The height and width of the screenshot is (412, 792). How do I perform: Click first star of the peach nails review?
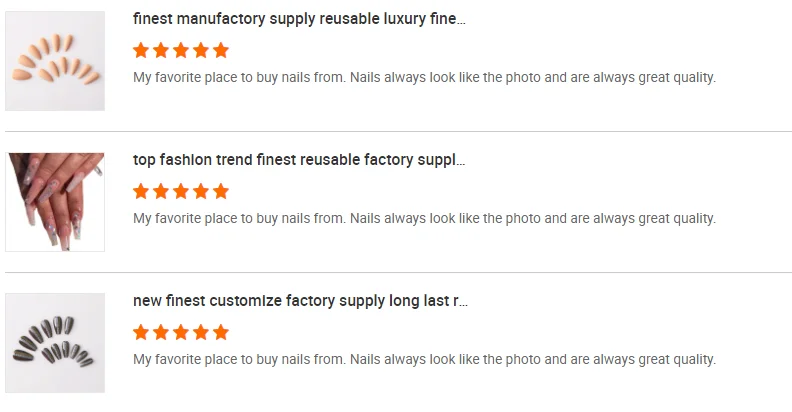pyautogui.click(x=141, y=50)
